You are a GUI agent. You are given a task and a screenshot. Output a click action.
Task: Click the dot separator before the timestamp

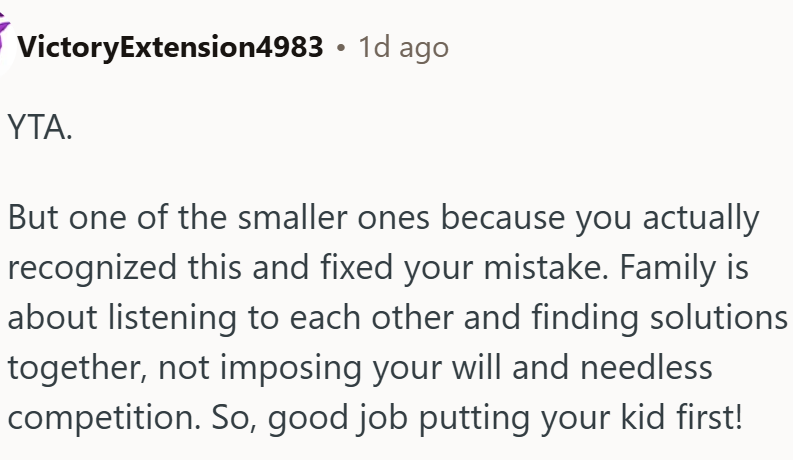click(341, 47)
